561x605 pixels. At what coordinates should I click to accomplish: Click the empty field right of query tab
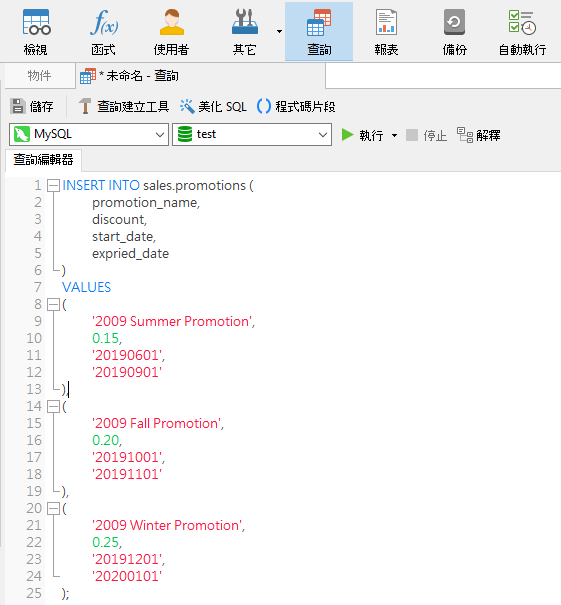[443, 76]
